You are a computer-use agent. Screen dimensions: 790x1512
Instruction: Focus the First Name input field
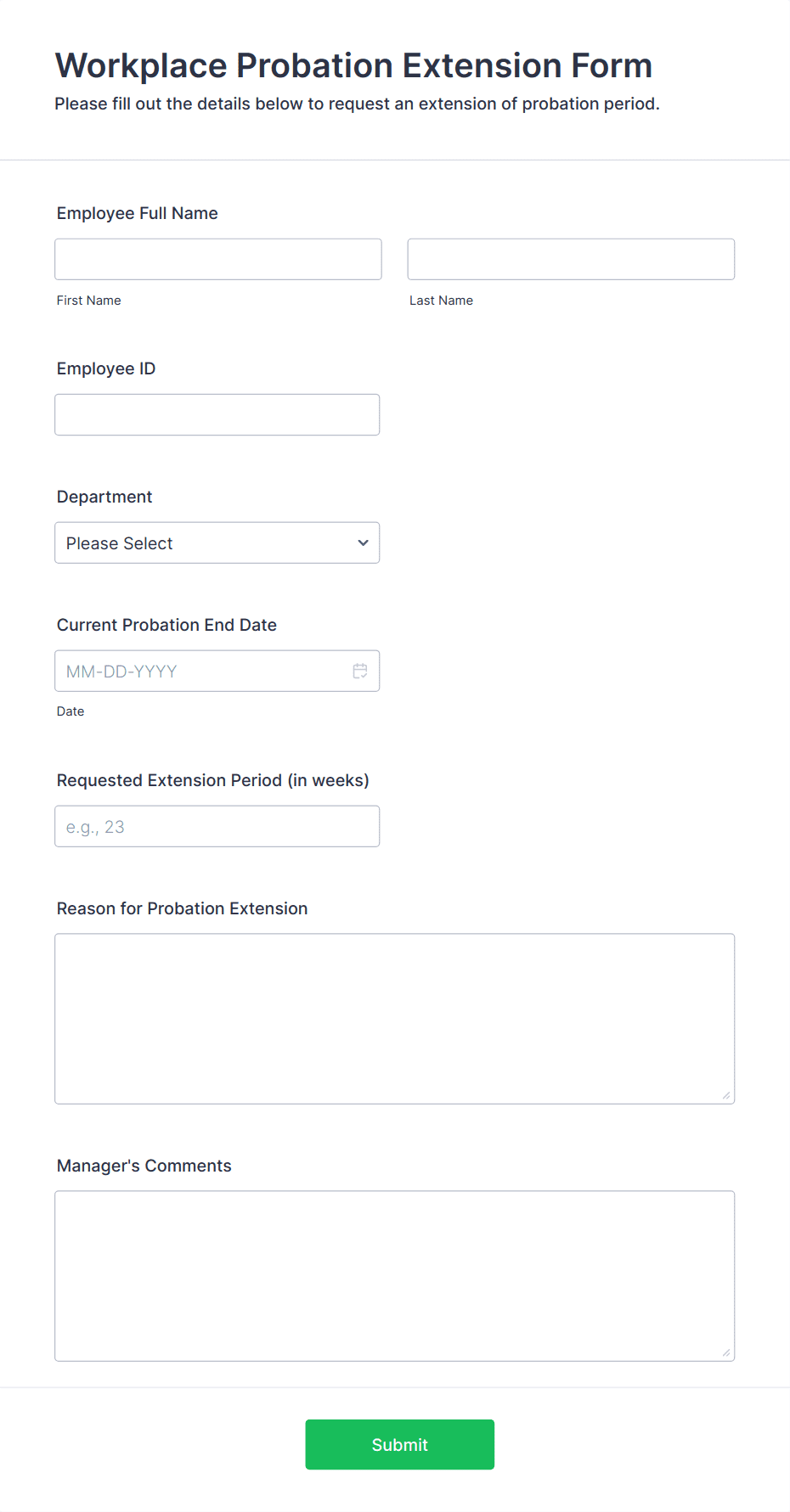[217, 259]
